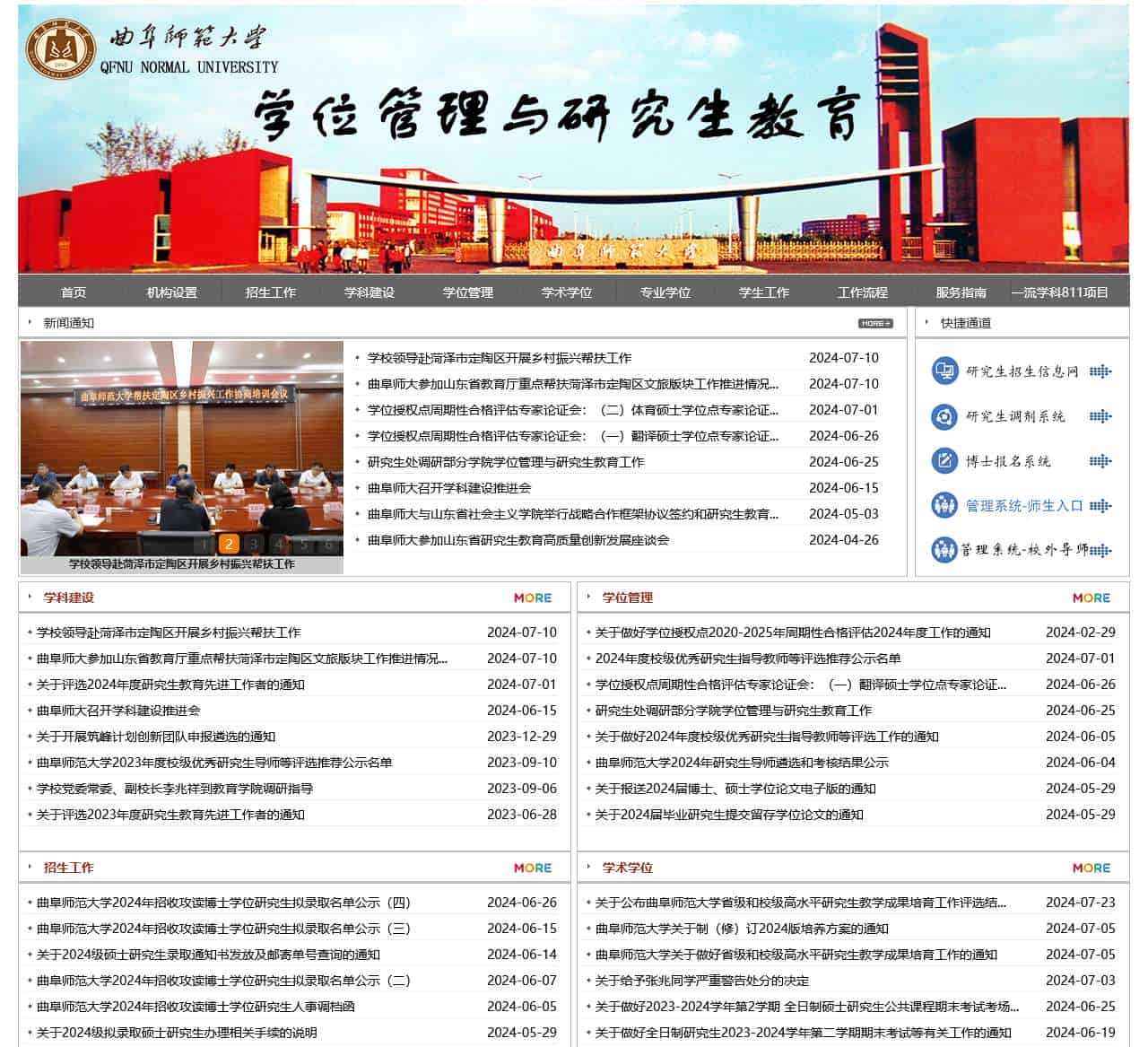Open 学术学位 in the navigation bar
Viewport: 1148px width, 1047px height.
pyautogui.click(x=567, y=292)
